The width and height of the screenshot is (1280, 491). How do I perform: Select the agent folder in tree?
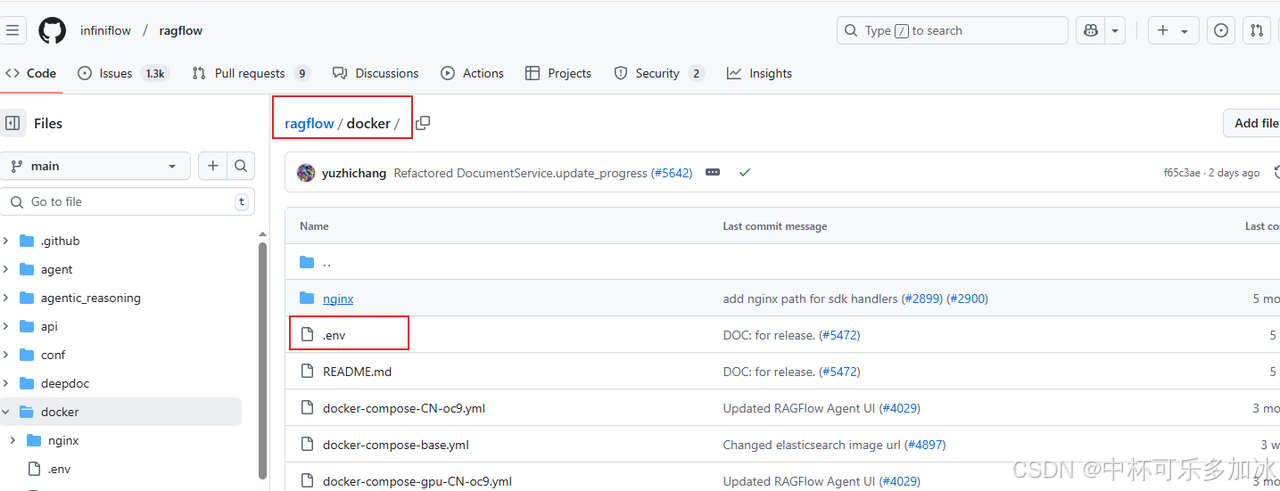coord(57,269)
